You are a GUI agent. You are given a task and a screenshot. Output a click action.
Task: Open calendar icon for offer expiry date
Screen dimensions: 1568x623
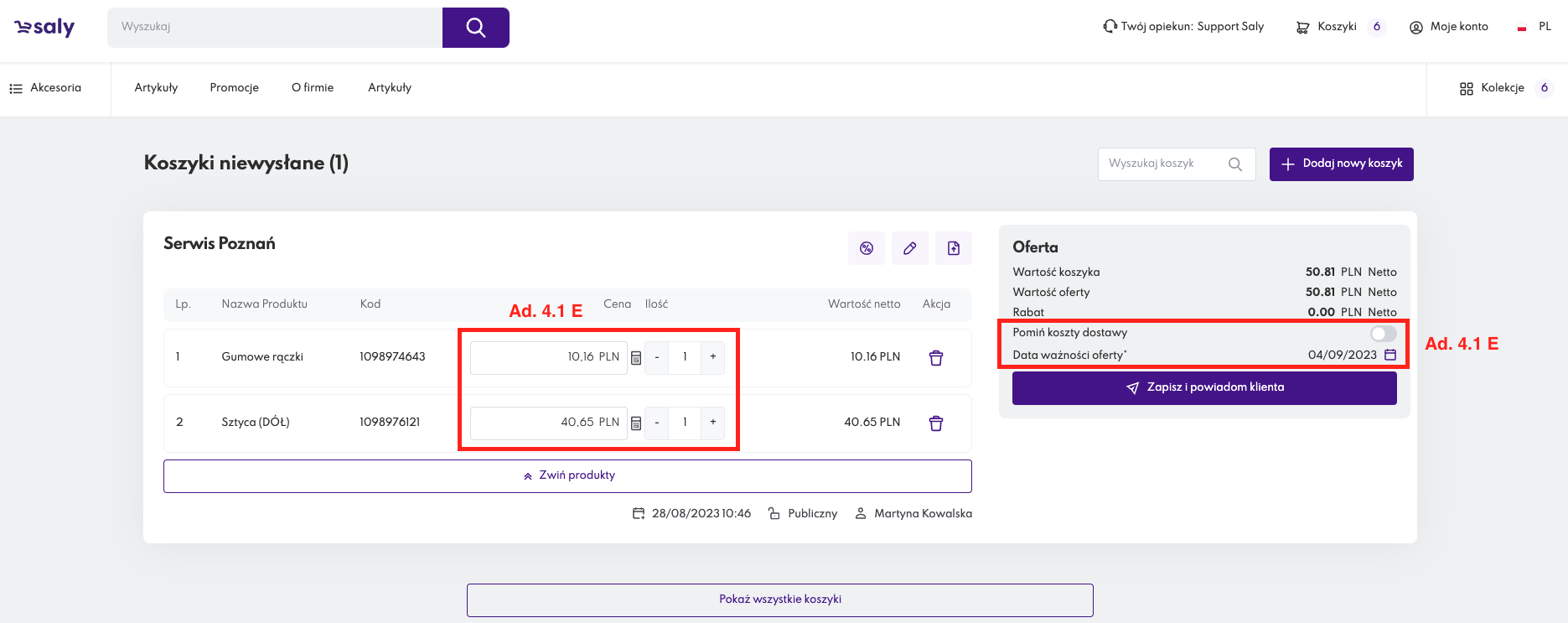(x=1390, y=355)
